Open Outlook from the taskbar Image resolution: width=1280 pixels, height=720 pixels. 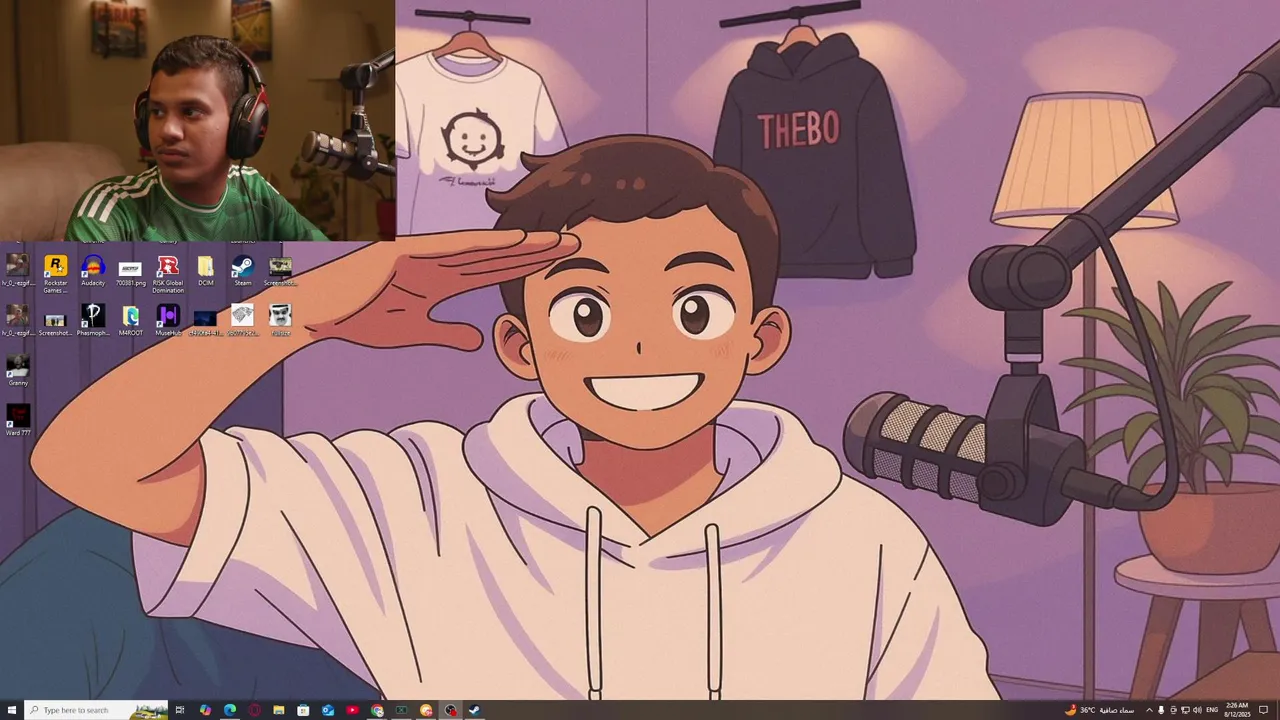(328, 710)
